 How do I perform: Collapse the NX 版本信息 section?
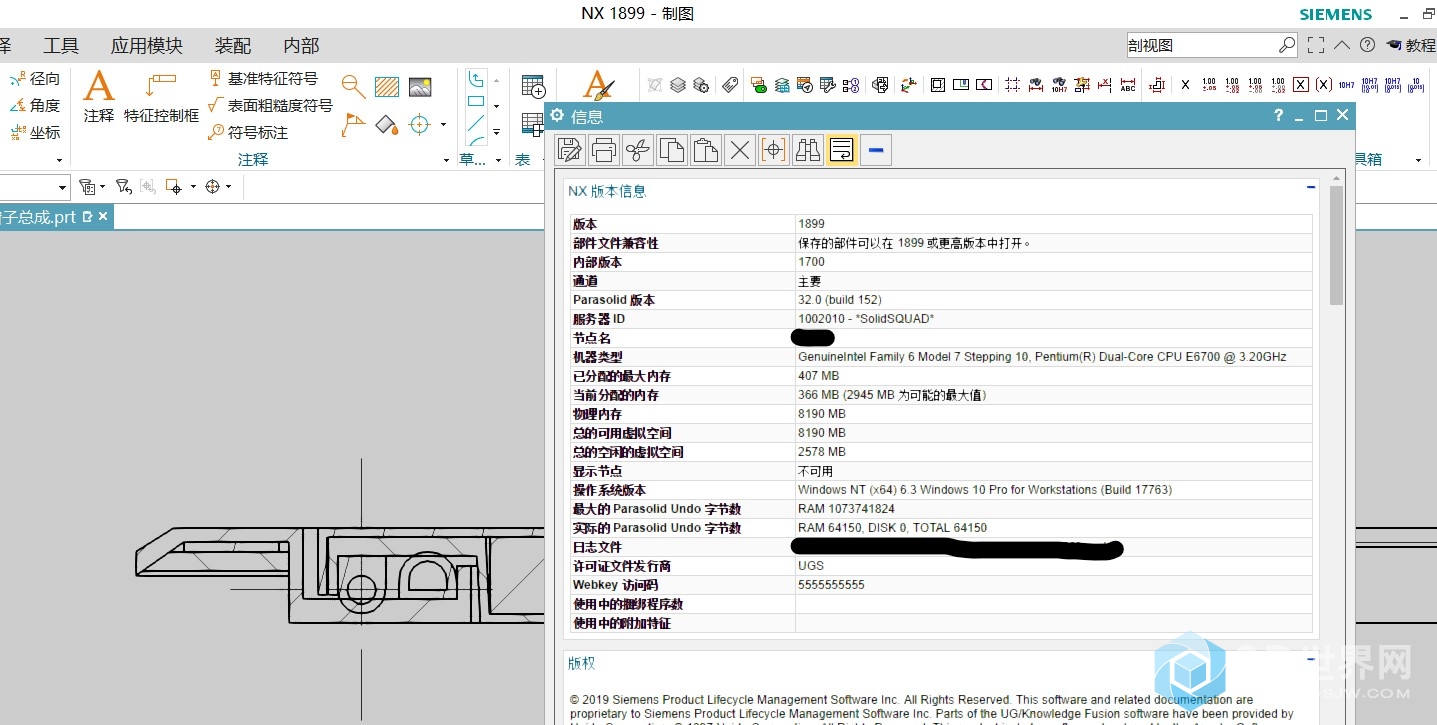coord(1311,187)
